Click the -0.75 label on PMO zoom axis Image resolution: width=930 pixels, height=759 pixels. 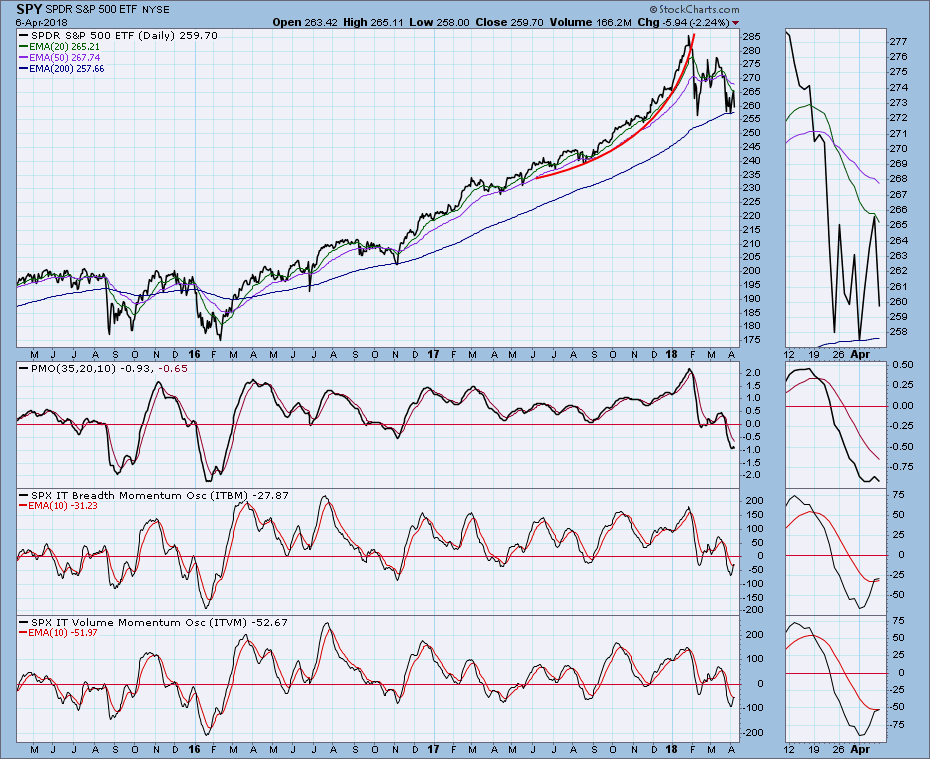(902, 467)
